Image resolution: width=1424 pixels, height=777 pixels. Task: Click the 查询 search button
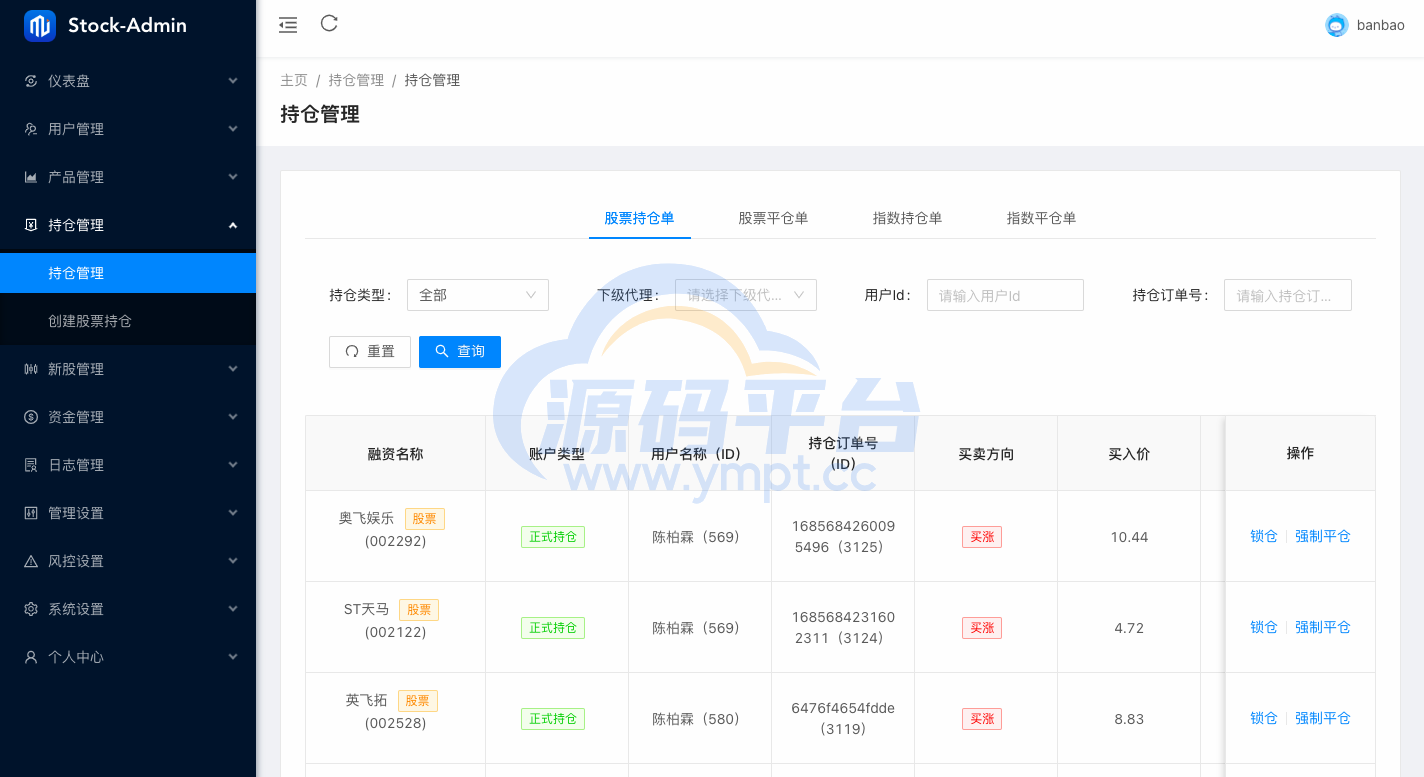[x=460, y=352]
